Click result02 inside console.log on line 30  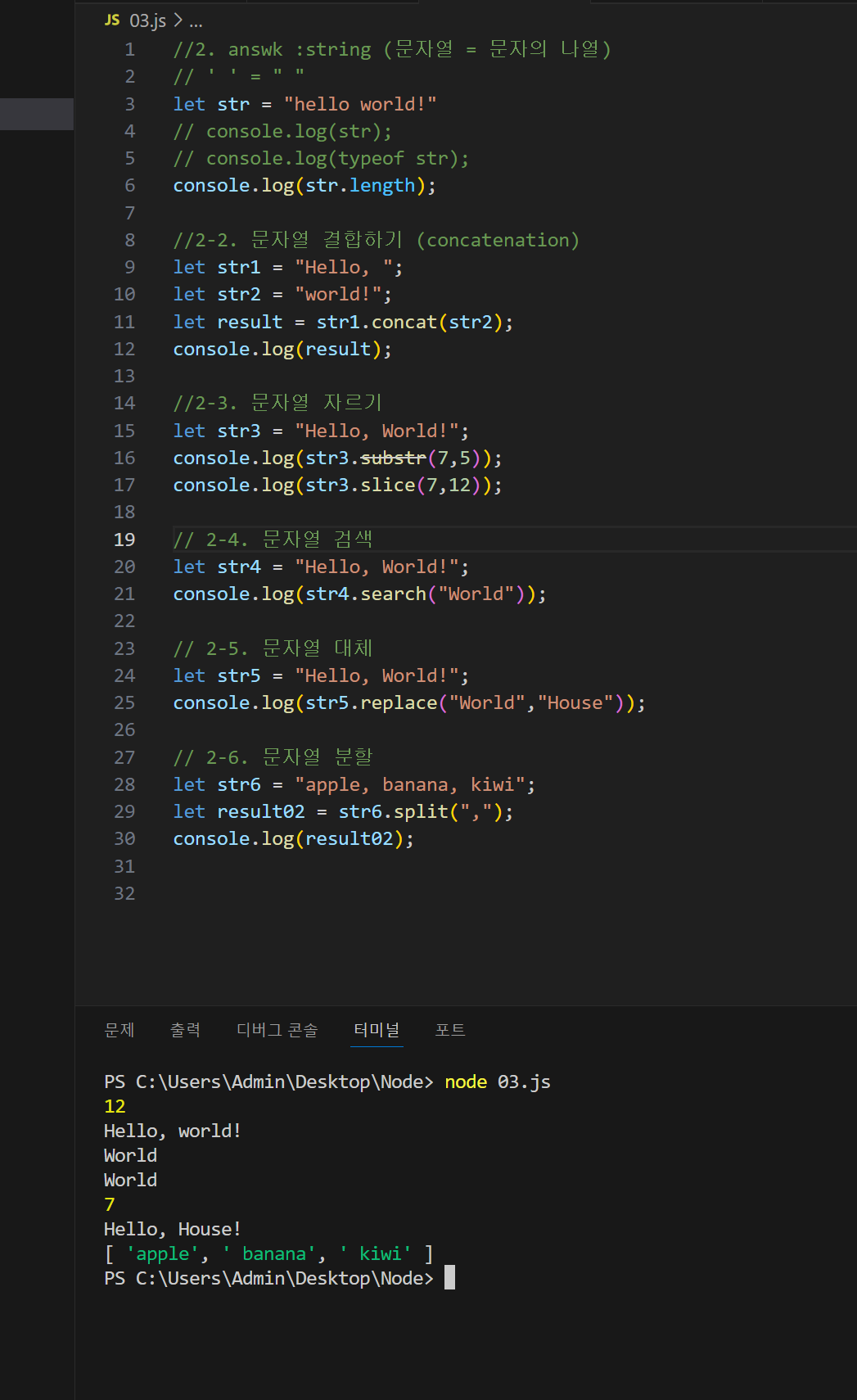point(350,839)
